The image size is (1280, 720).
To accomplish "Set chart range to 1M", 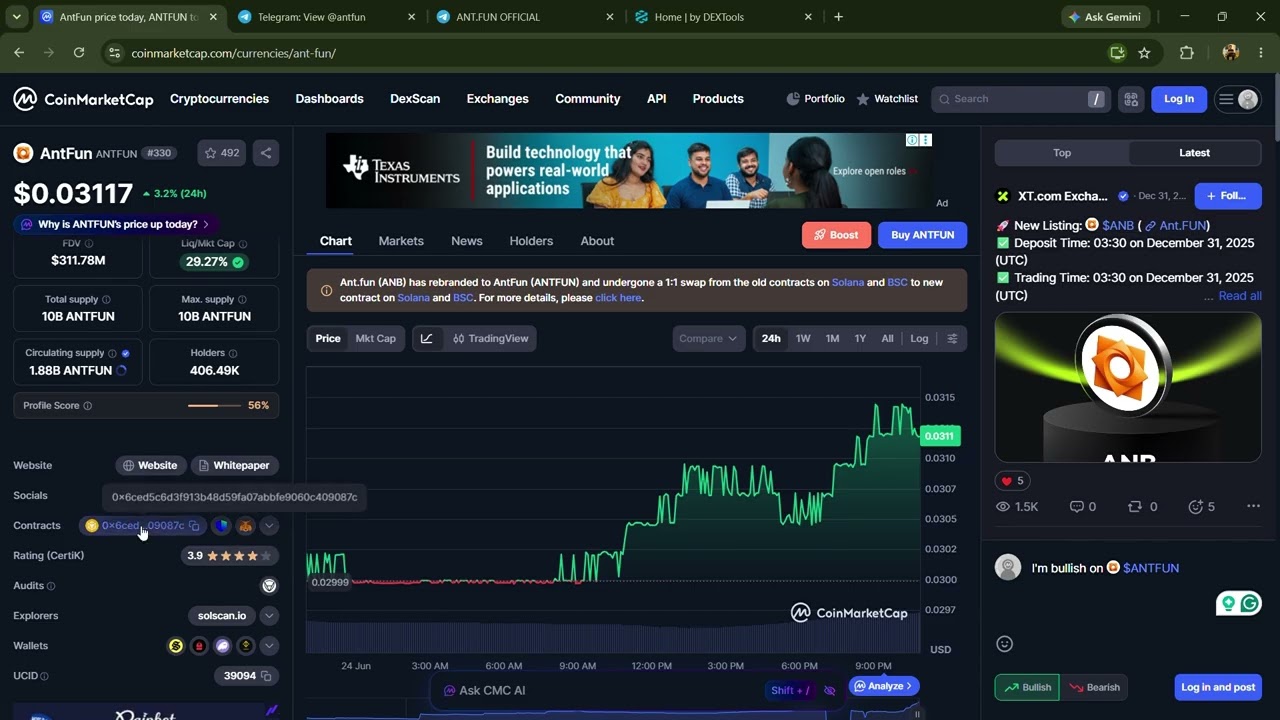I will click(832, 339).
